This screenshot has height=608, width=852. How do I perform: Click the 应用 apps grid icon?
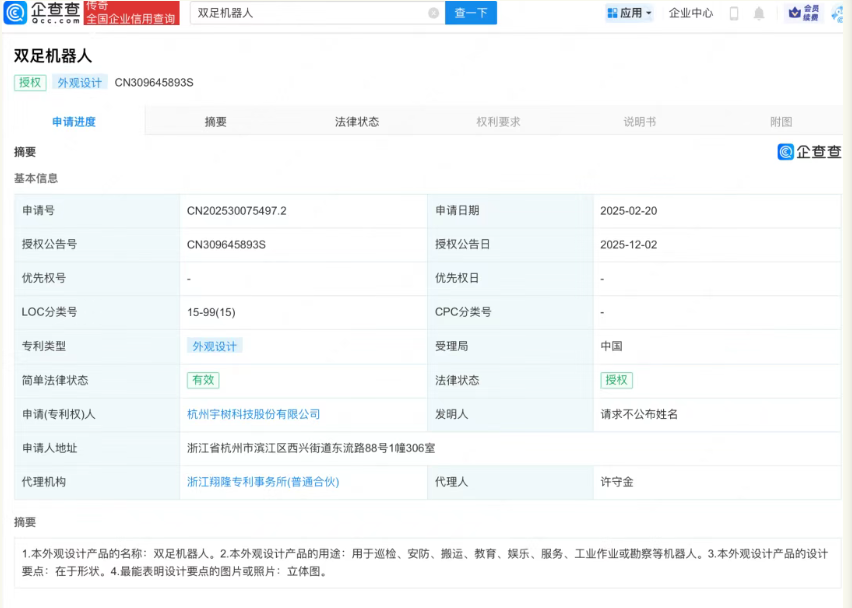(x=610, y=13)
